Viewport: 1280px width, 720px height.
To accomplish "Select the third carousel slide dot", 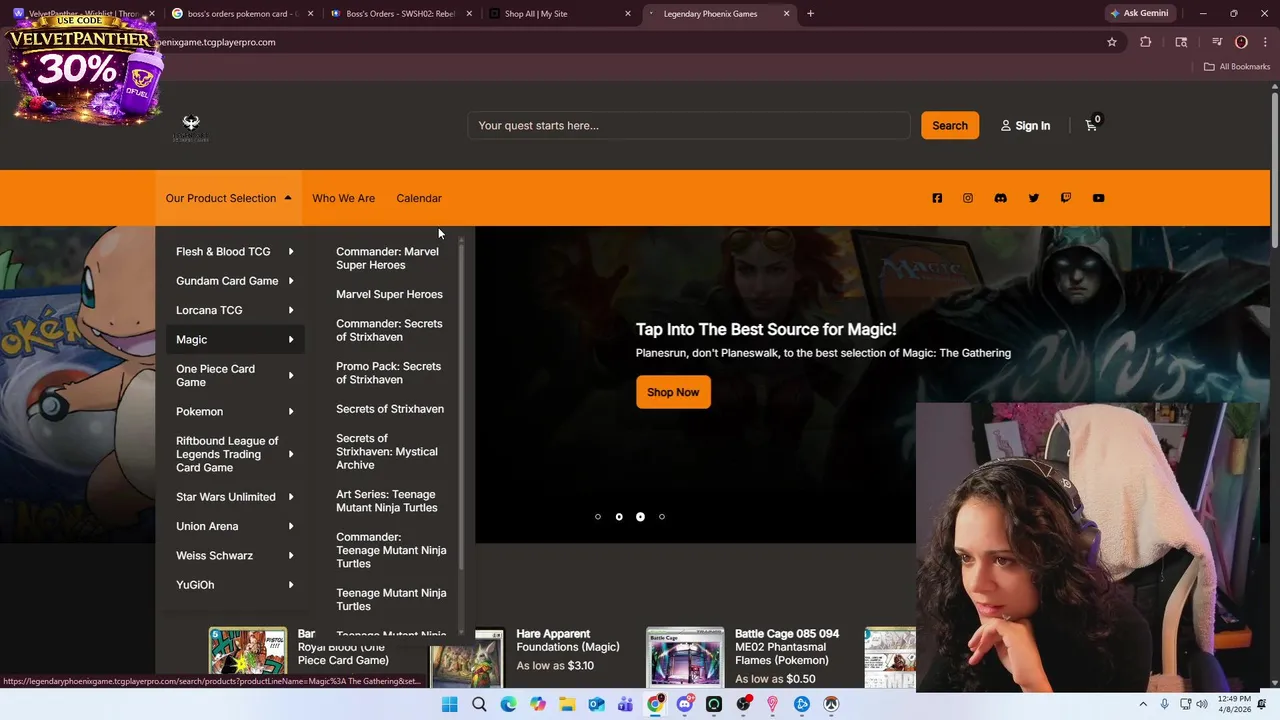I will point(640,517).
